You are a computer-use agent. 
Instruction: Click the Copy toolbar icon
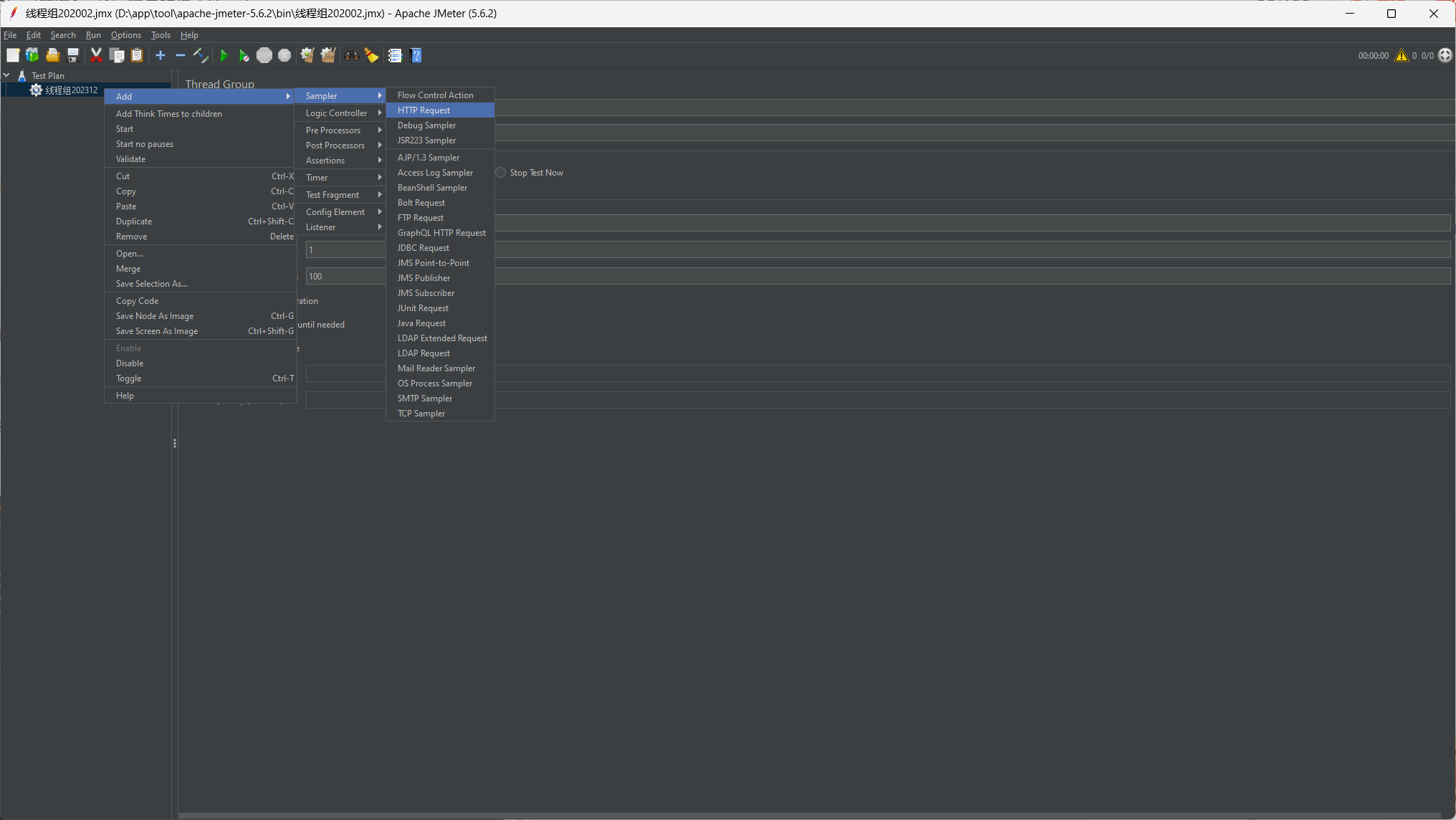click(116, 55)
